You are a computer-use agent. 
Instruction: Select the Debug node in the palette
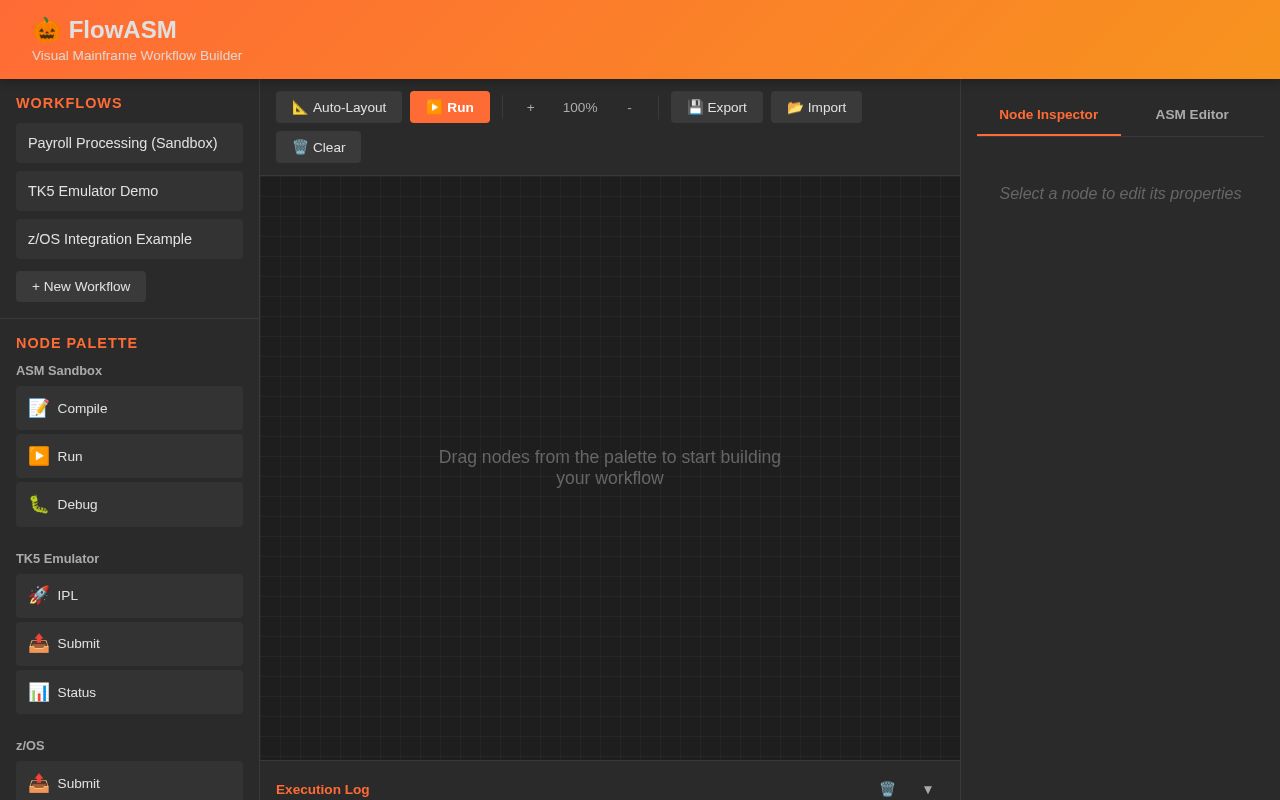[129, 504]
